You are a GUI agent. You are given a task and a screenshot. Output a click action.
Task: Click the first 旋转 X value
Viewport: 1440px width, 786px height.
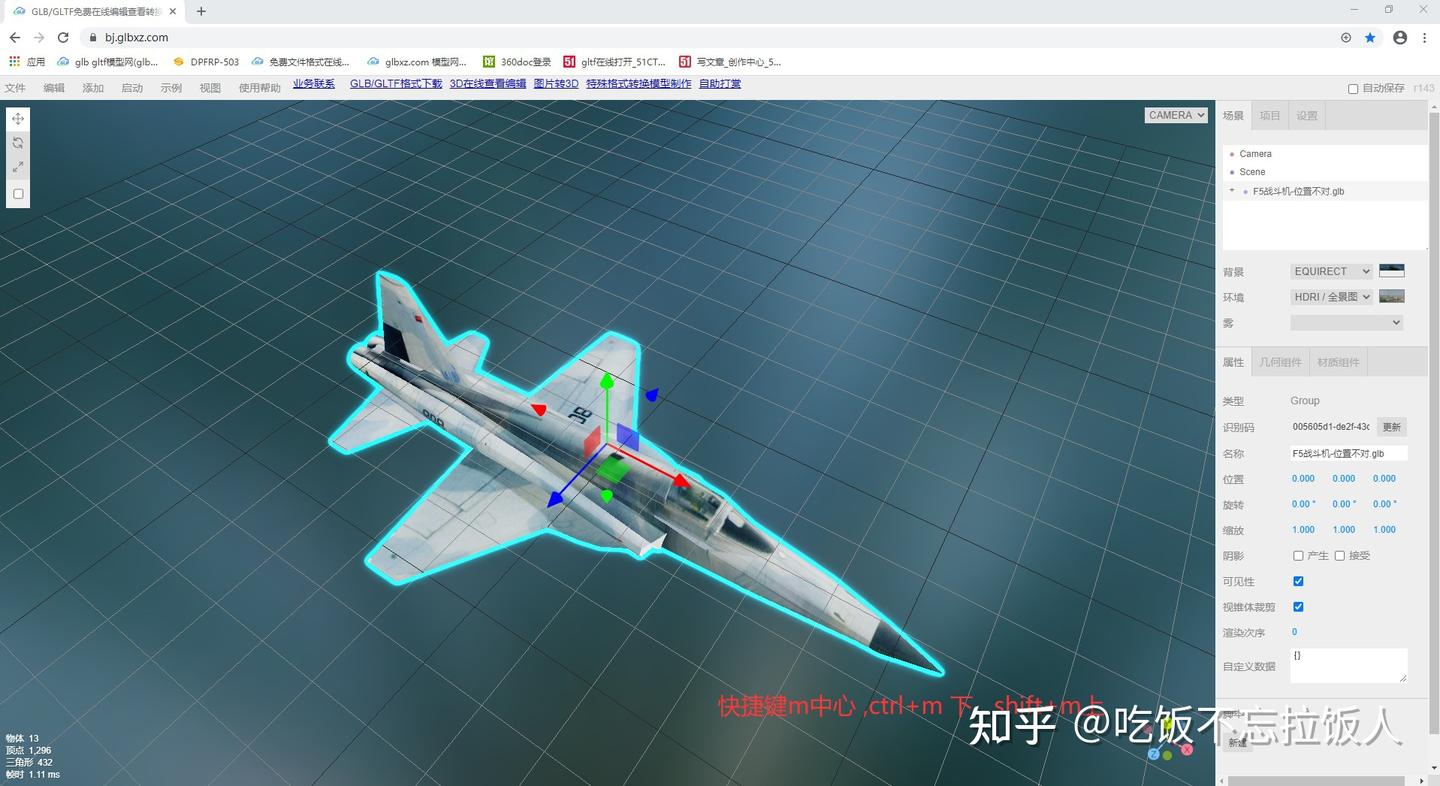(1304, 504)
